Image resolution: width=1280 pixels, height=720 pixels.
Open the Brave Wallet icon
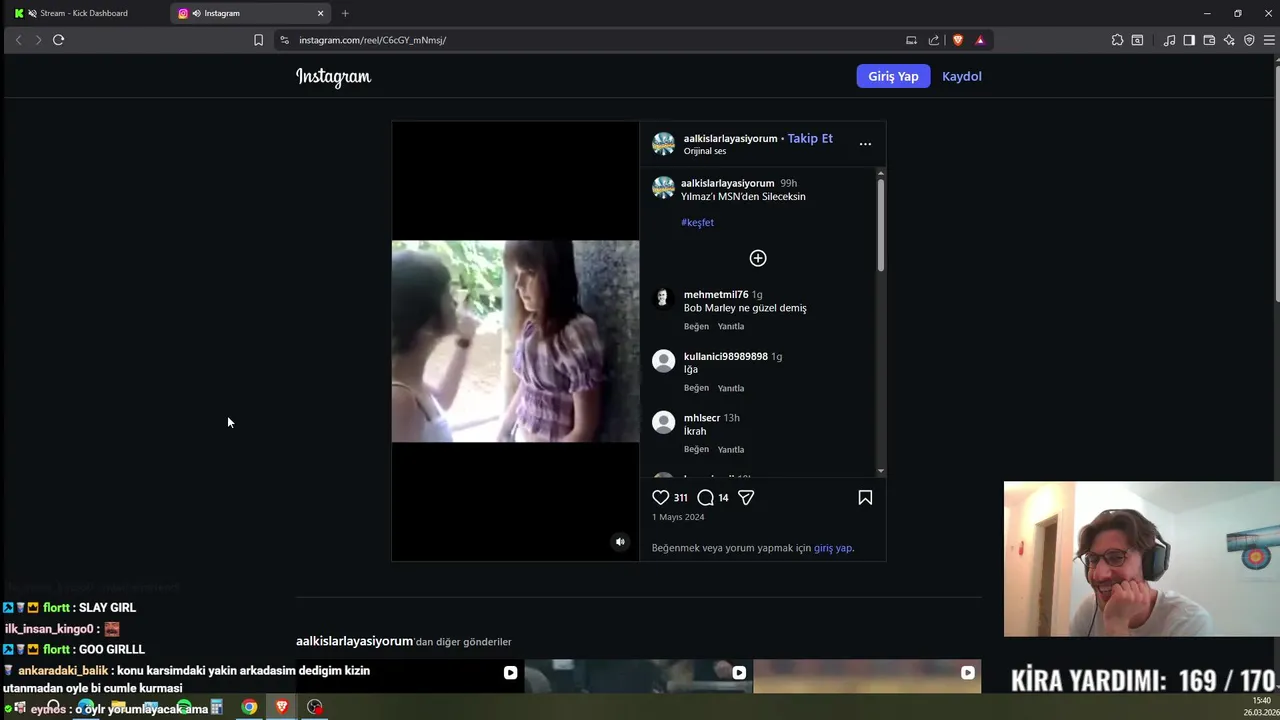1209,40
